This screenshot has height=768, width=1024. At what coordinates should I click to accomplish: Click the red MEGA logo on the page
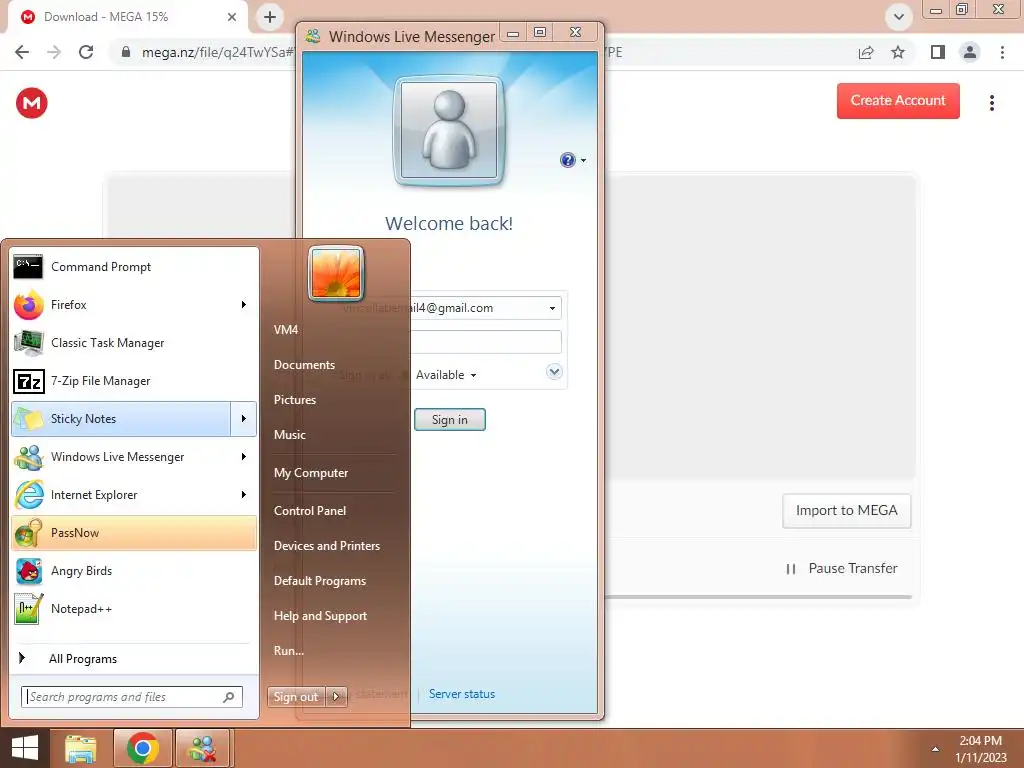(31, 103)
